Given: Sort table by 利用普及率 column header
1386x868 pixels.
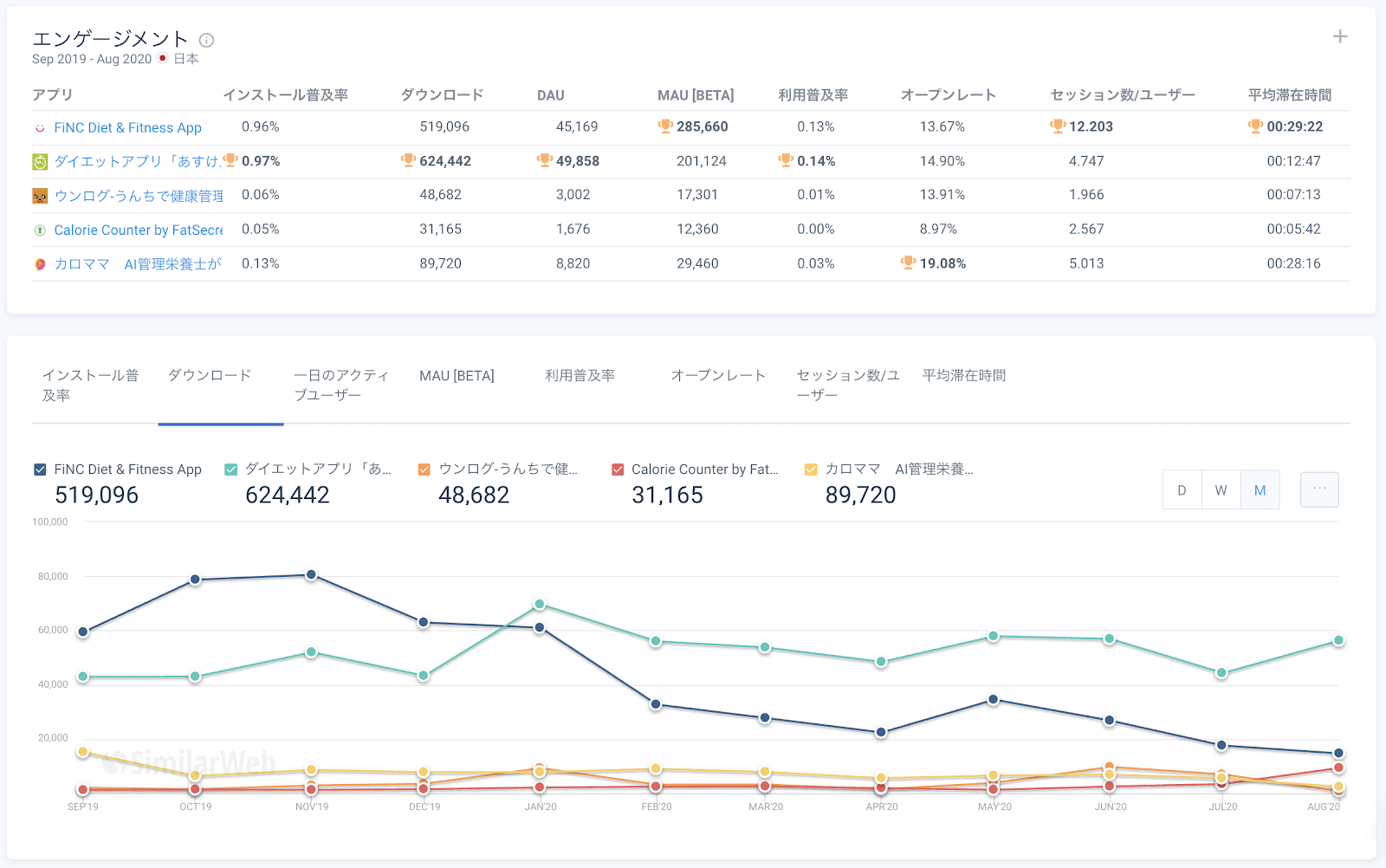Looking at the screenshot, I should 813,95.
